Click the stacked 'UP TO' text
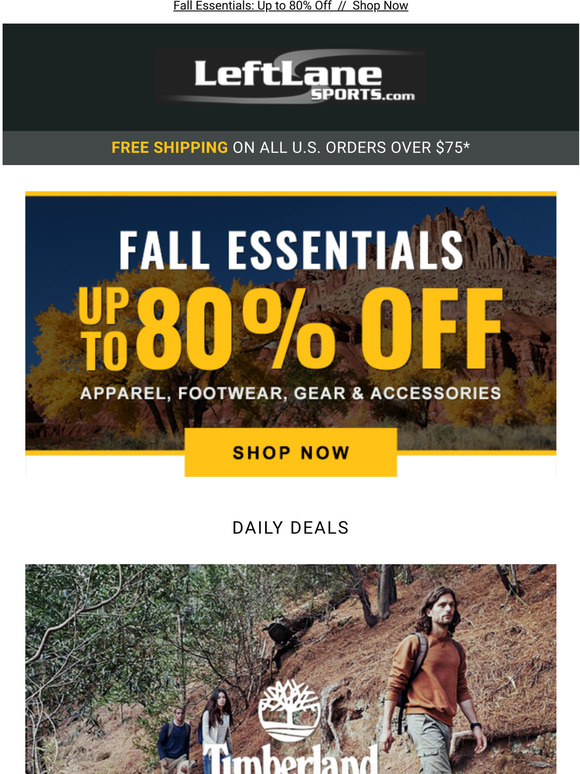 tap(104, 329)
